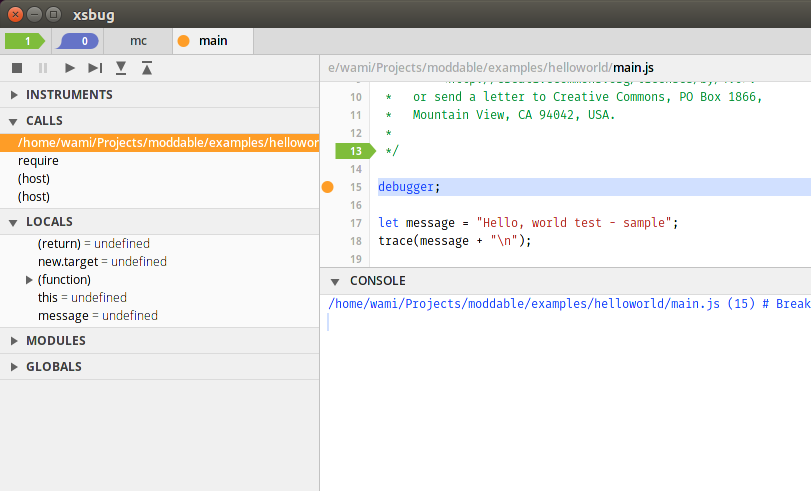Click the trace(message) code line
Viewport: 811px width, 491px height.
(x=455, y=241)
